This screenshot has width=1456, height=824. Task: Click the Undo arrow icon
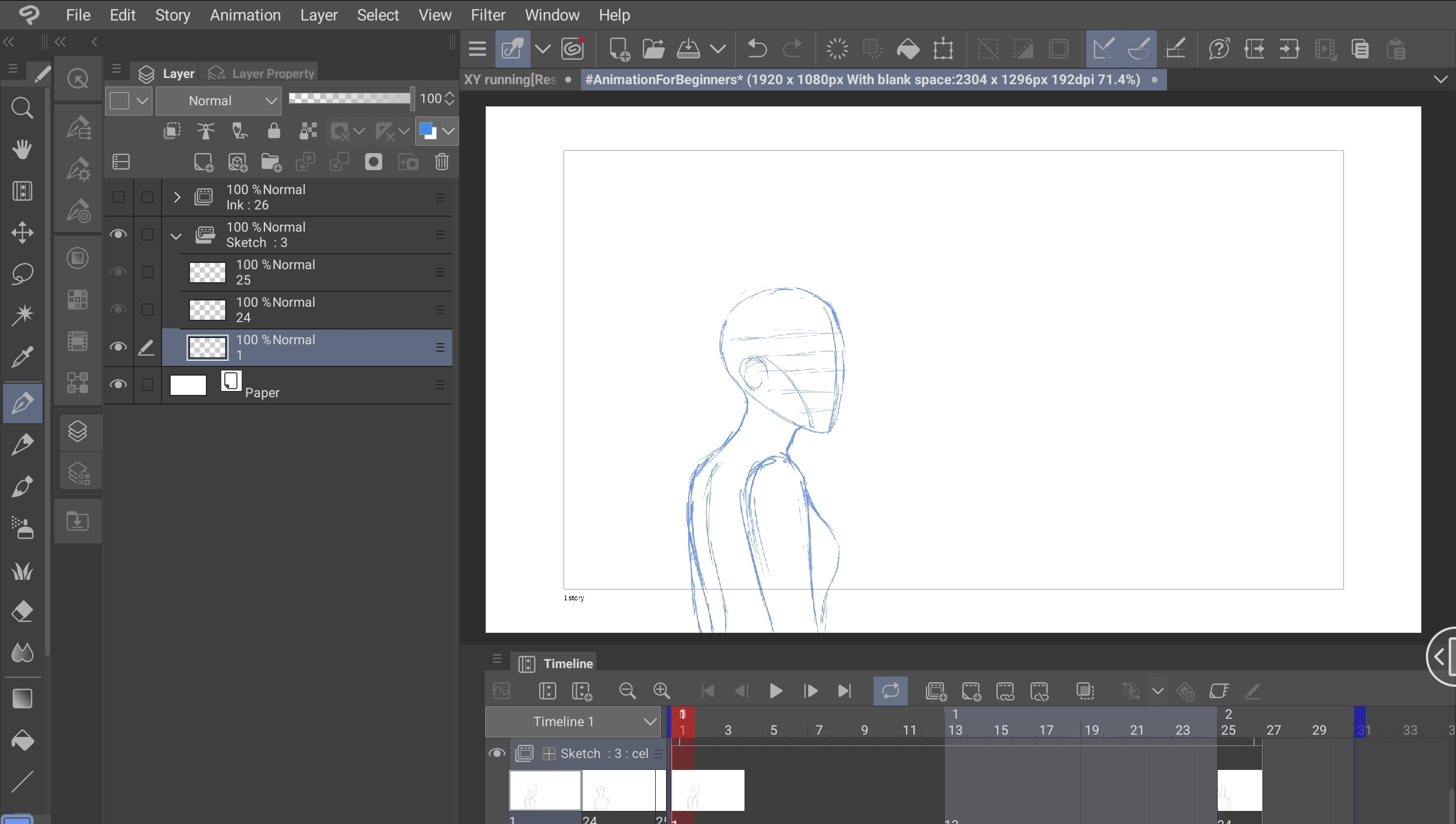click(x=756, y=49)
